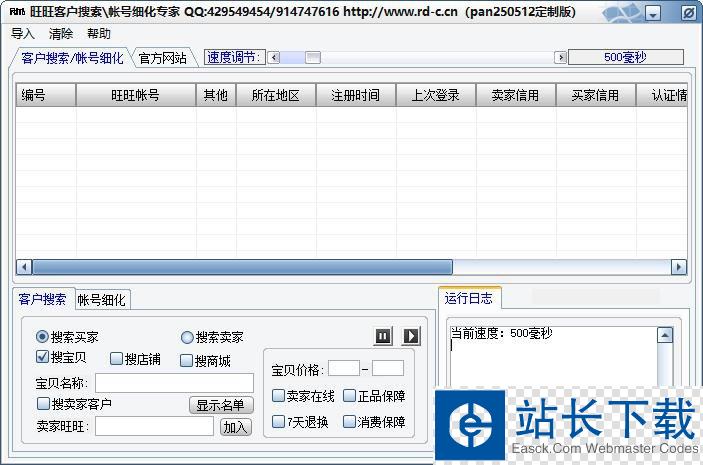Viewport: 703px width, 465px height.
Task: Click the 速度调节 slider thumb
Action: 313,57
